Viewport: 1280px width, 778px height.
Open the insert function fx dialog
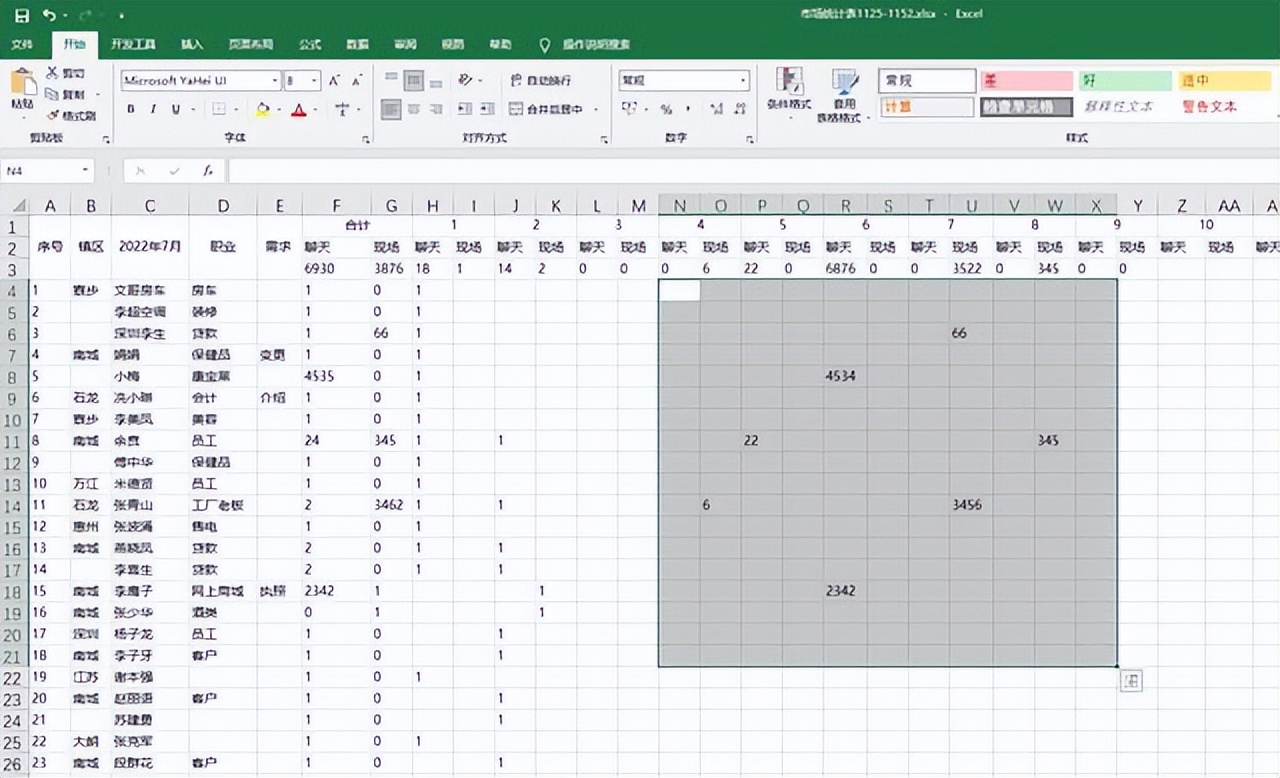point(208,171)
